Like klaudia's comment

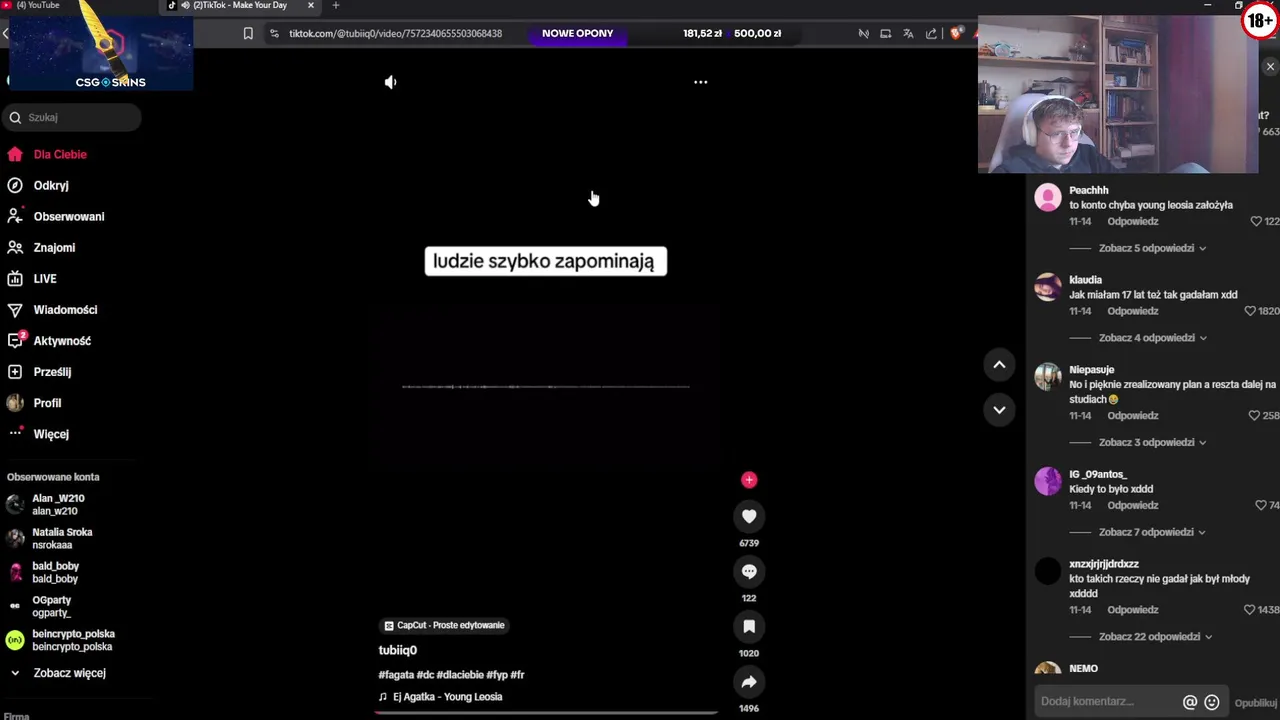1250,311
